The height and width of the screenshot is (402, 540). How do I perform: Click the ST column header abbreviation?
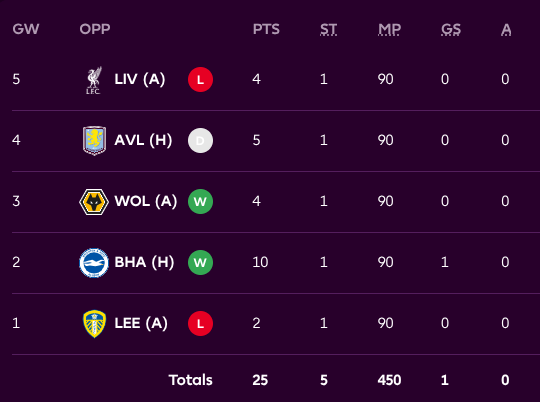pos(328,29)
